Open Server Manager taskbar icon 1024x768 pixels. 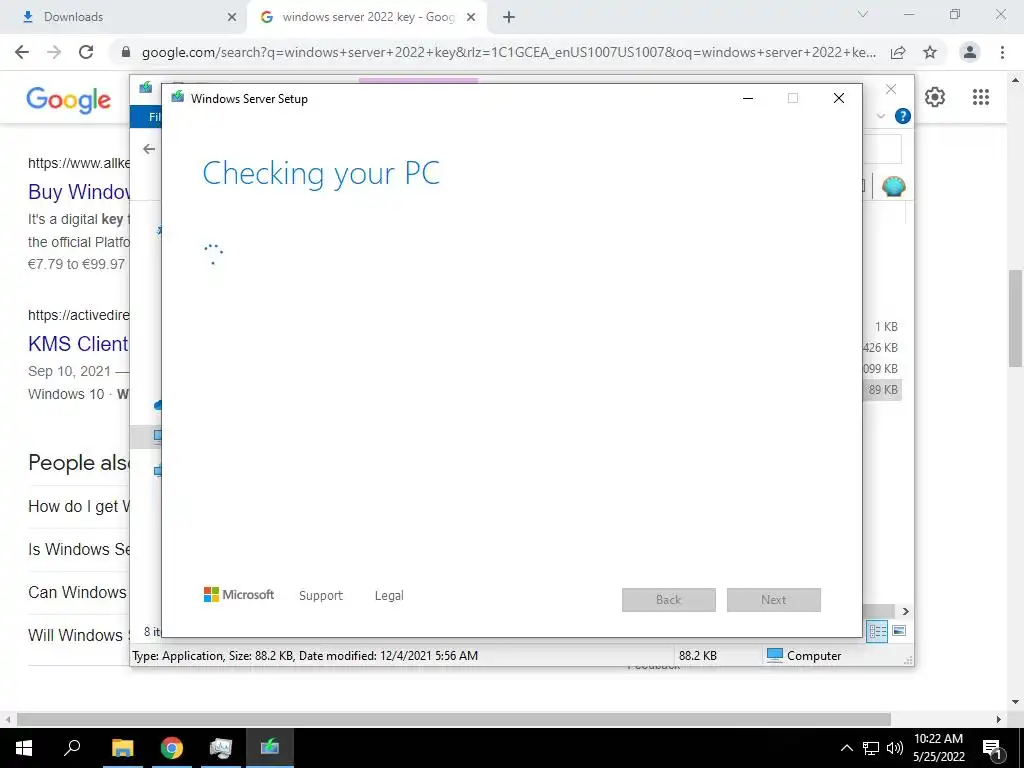pyautogui.click(x=221, y=748)
